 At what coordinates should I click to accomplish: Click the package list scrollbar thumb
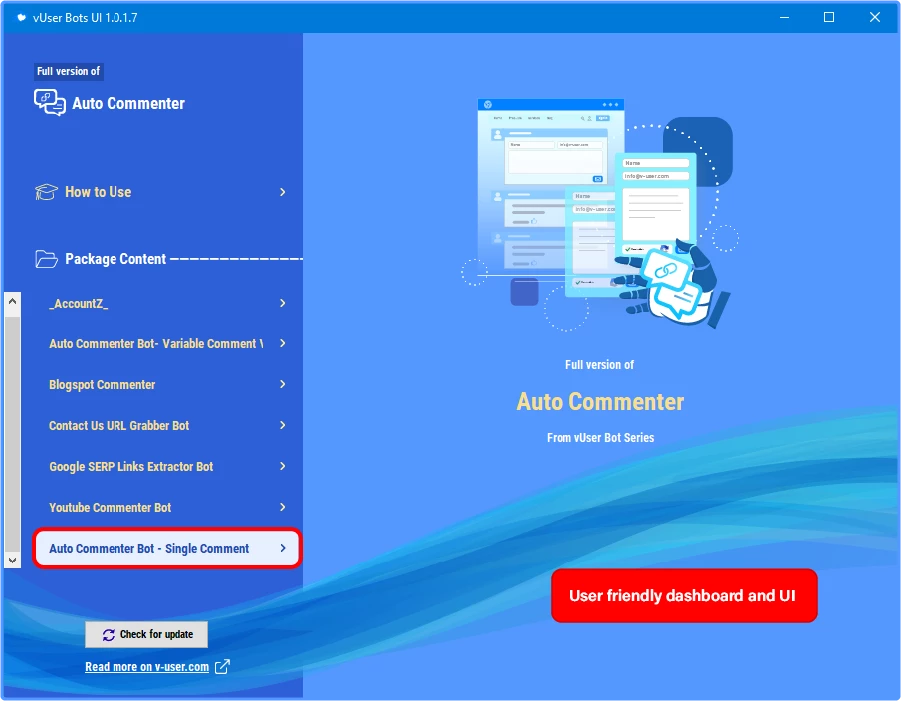[x=13, y=432]
